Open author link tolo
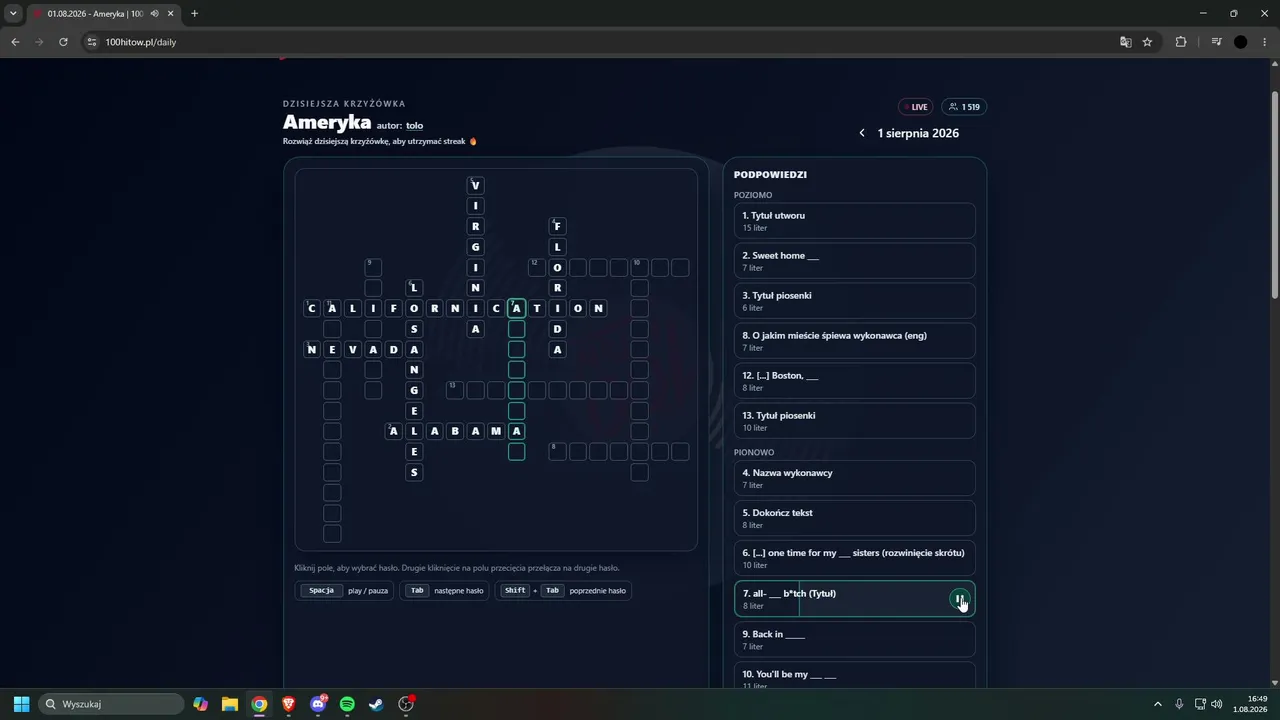1280x720 pixels. pos(414,126)
